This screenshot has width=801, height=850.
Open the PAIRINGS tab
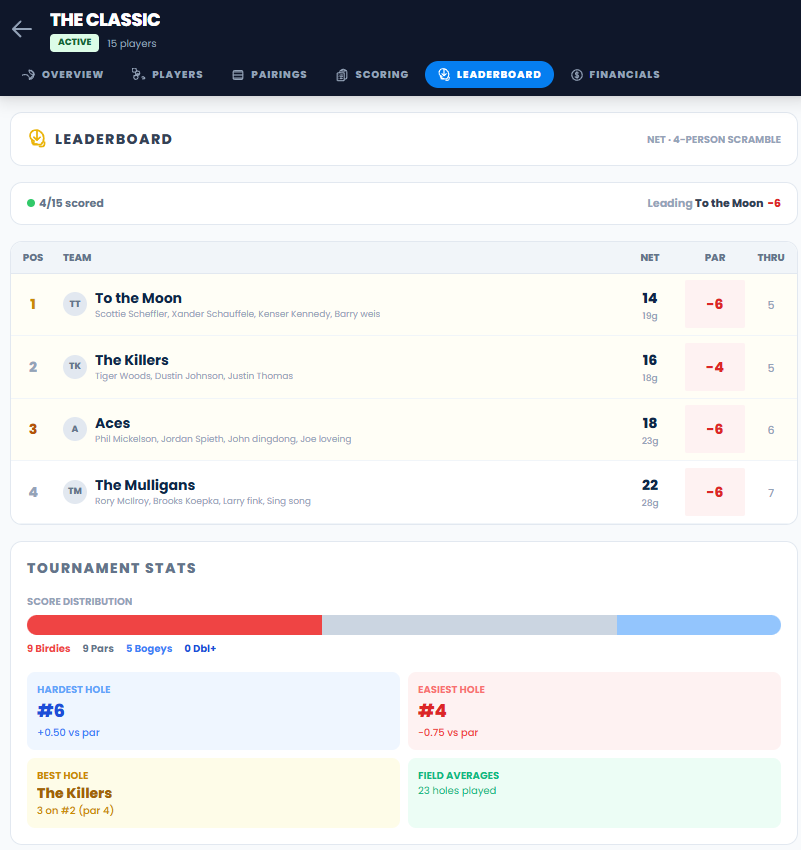click(x=269, y=74)
